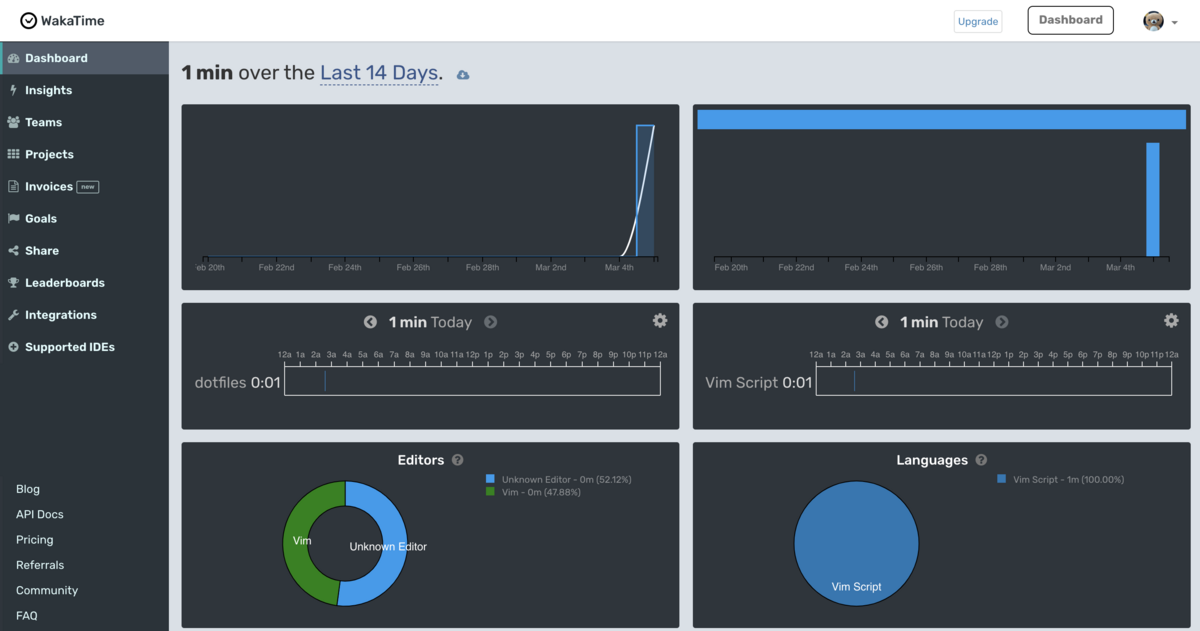Click the Mar 4th bar in coding activity chart
Screen dimensions: 1200x631
coord(645,190)
